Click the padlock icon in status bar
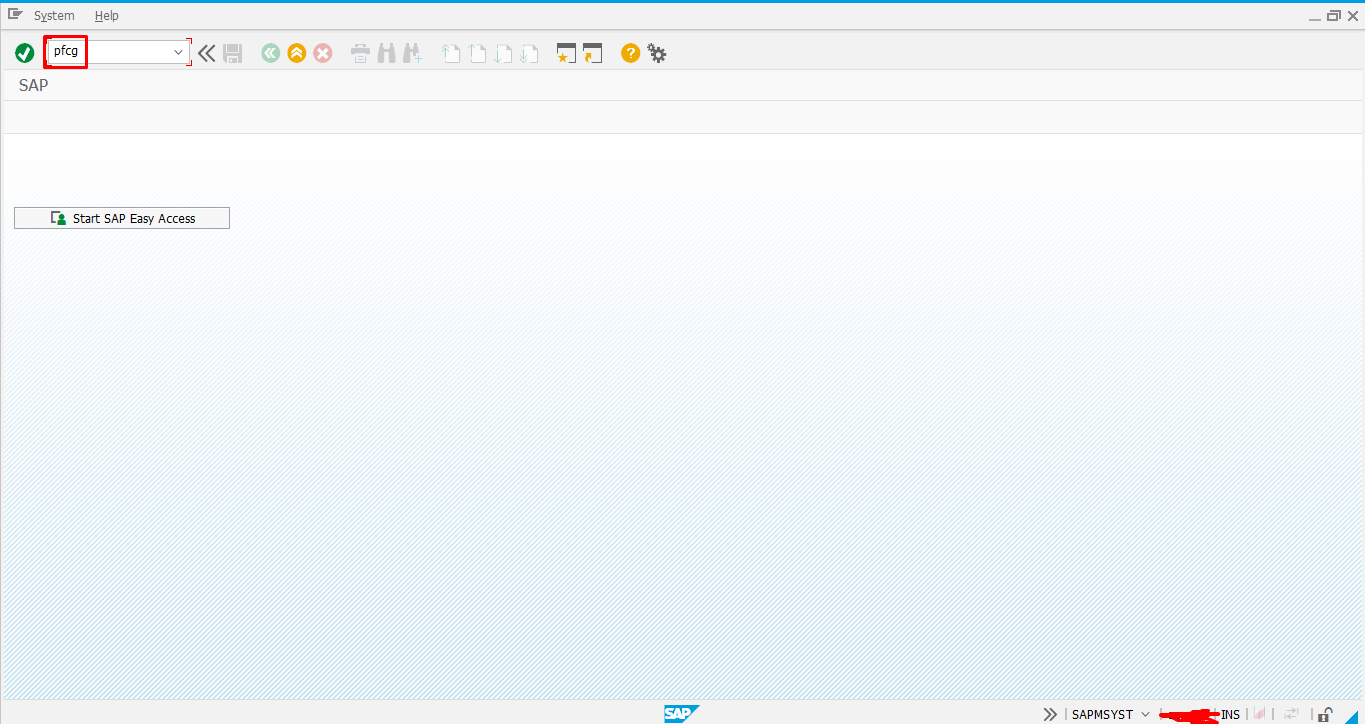 pyautogui.click(x=1324, y=714)
